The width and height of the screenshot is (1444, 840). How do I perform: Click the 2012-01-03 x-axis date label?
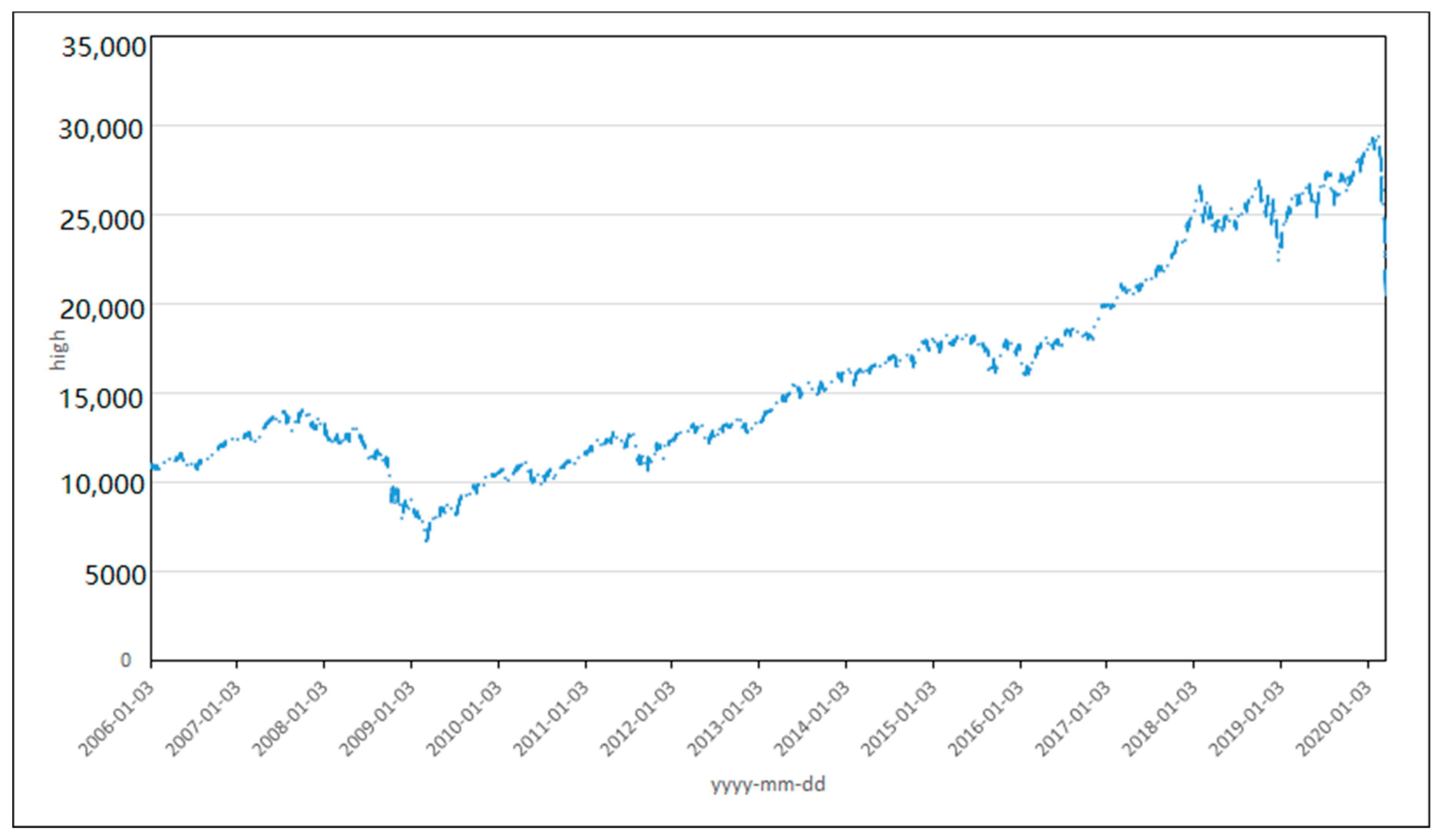click(637, 720)
